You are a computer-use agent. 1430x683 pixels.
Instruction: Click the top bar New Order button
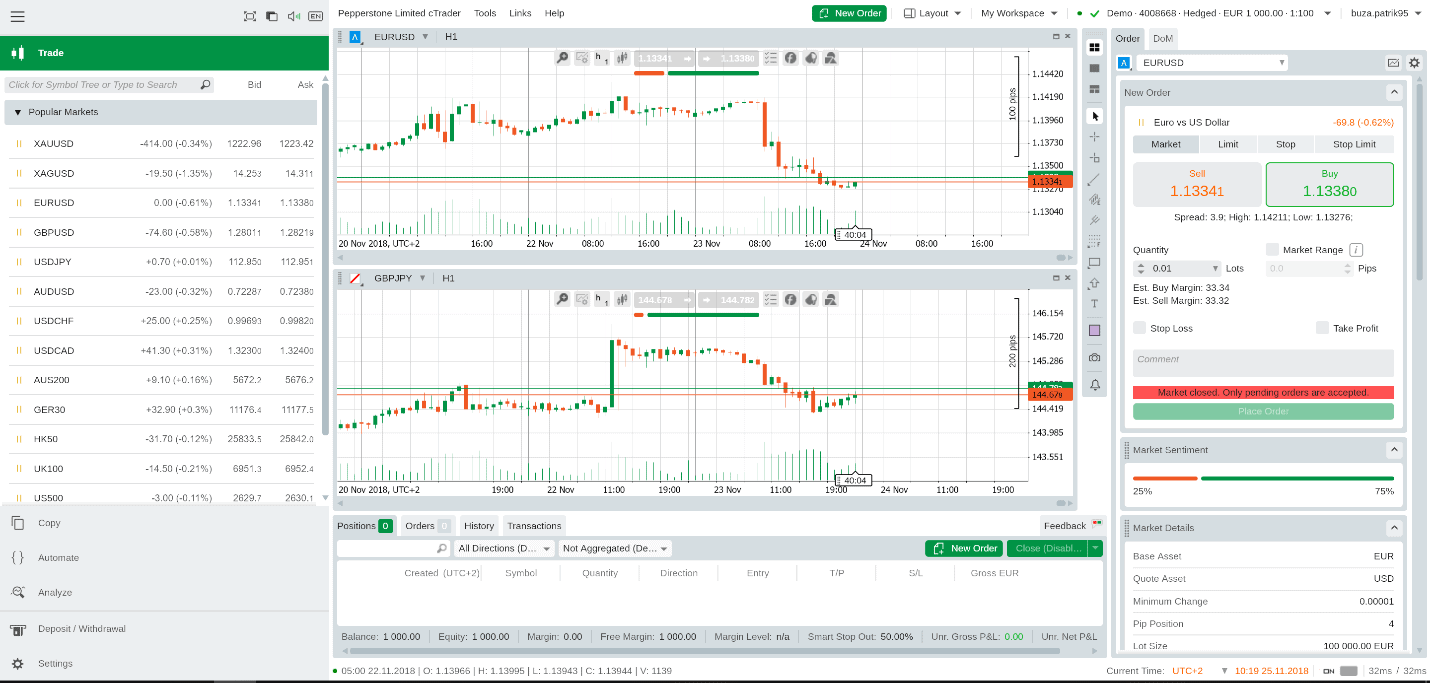pos(849,13)
